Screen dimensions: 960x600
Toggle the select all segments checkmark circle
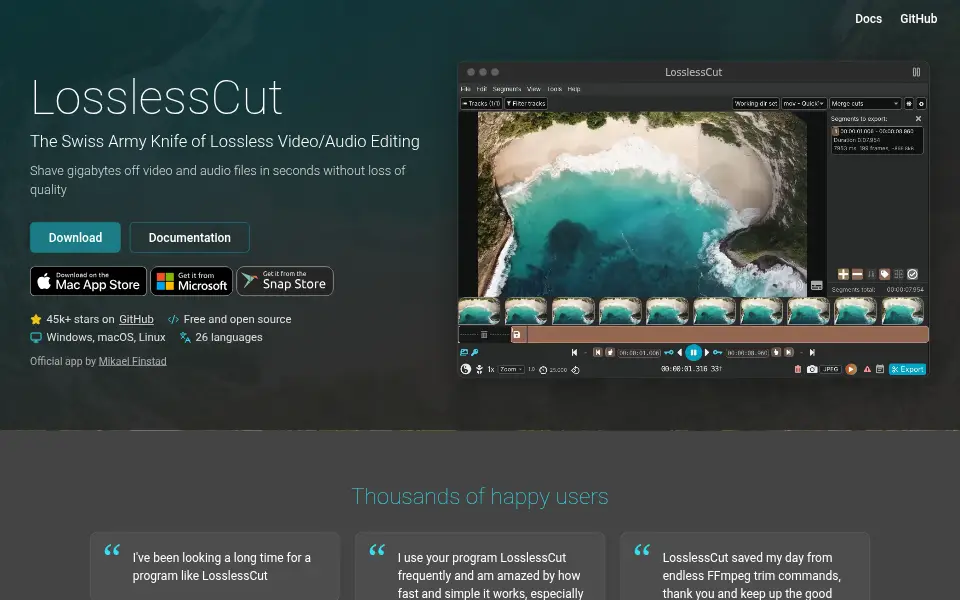point(912,274)
